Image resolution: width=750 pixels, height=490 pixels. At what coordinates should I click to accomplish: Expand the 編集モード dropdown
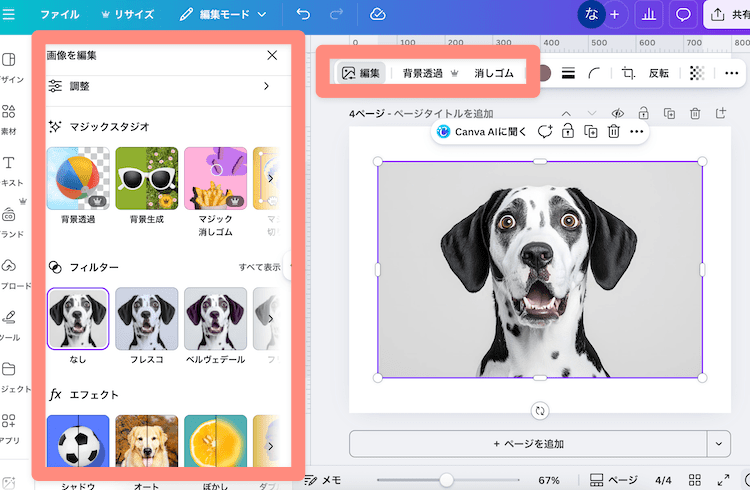tap(223, 15)
